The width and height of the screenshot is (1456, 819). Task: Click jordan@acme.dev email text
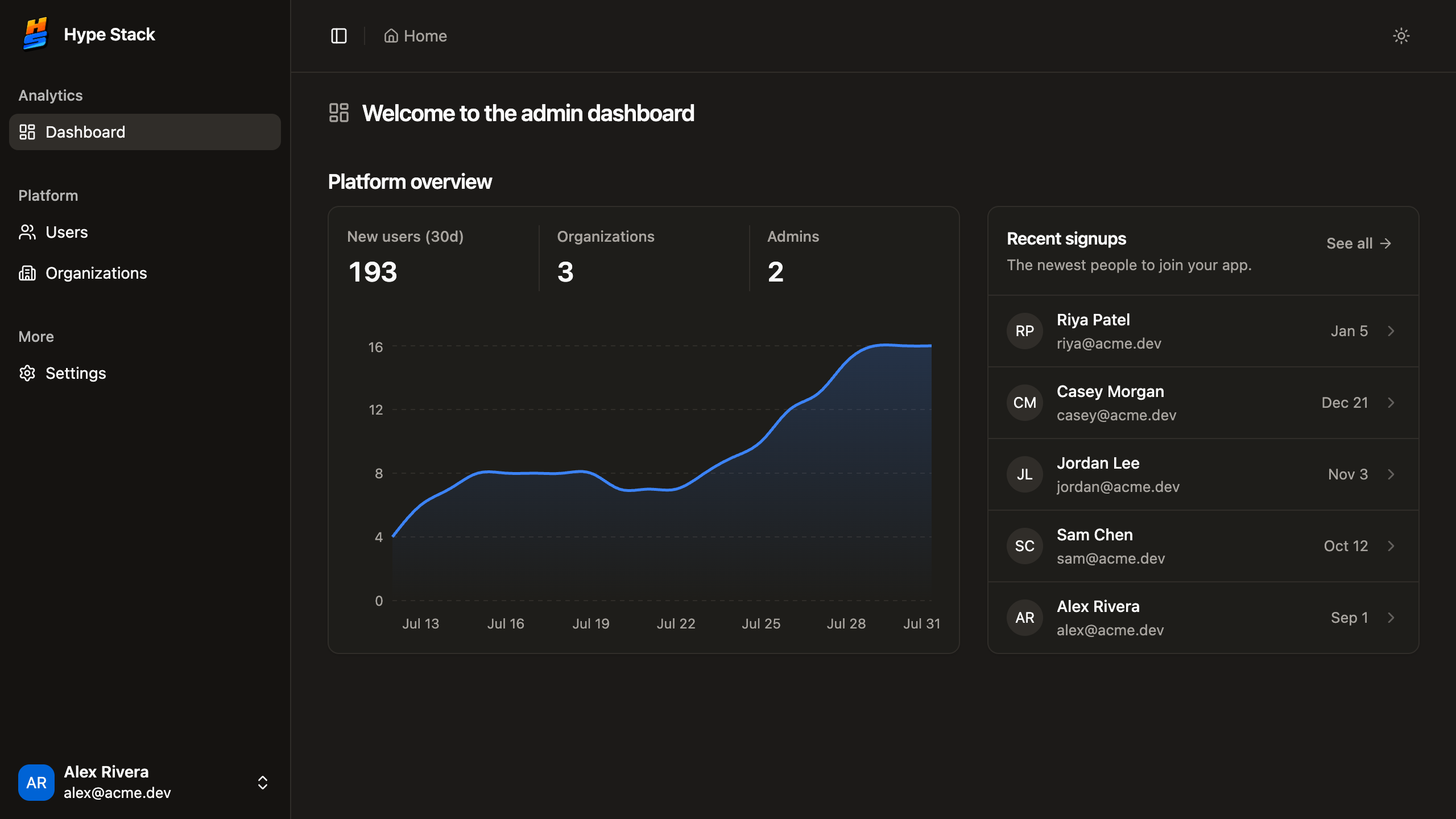[1118, 487]
